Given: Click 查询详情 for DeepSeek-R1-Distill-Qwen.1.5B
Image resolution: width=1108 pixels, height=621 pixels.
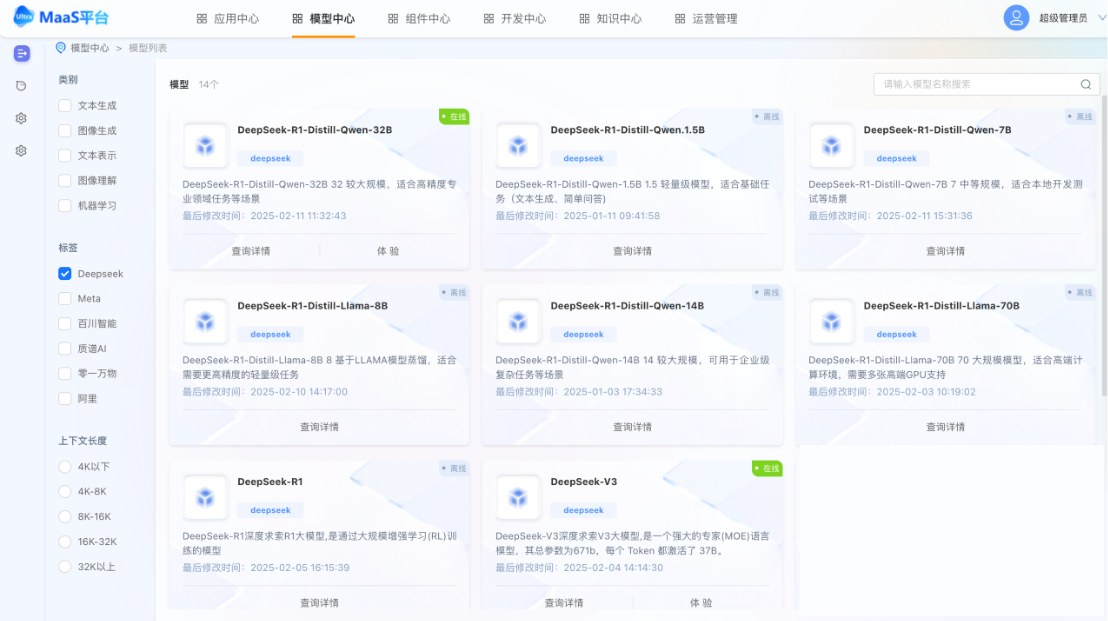Looking at the screenshot, I should [632, 251].
